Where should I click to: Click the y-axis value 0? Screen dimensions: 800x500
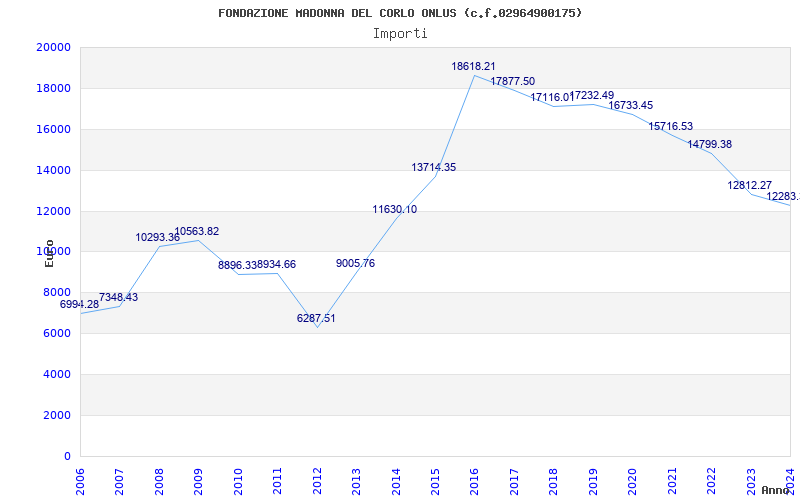tap(67, 456)
